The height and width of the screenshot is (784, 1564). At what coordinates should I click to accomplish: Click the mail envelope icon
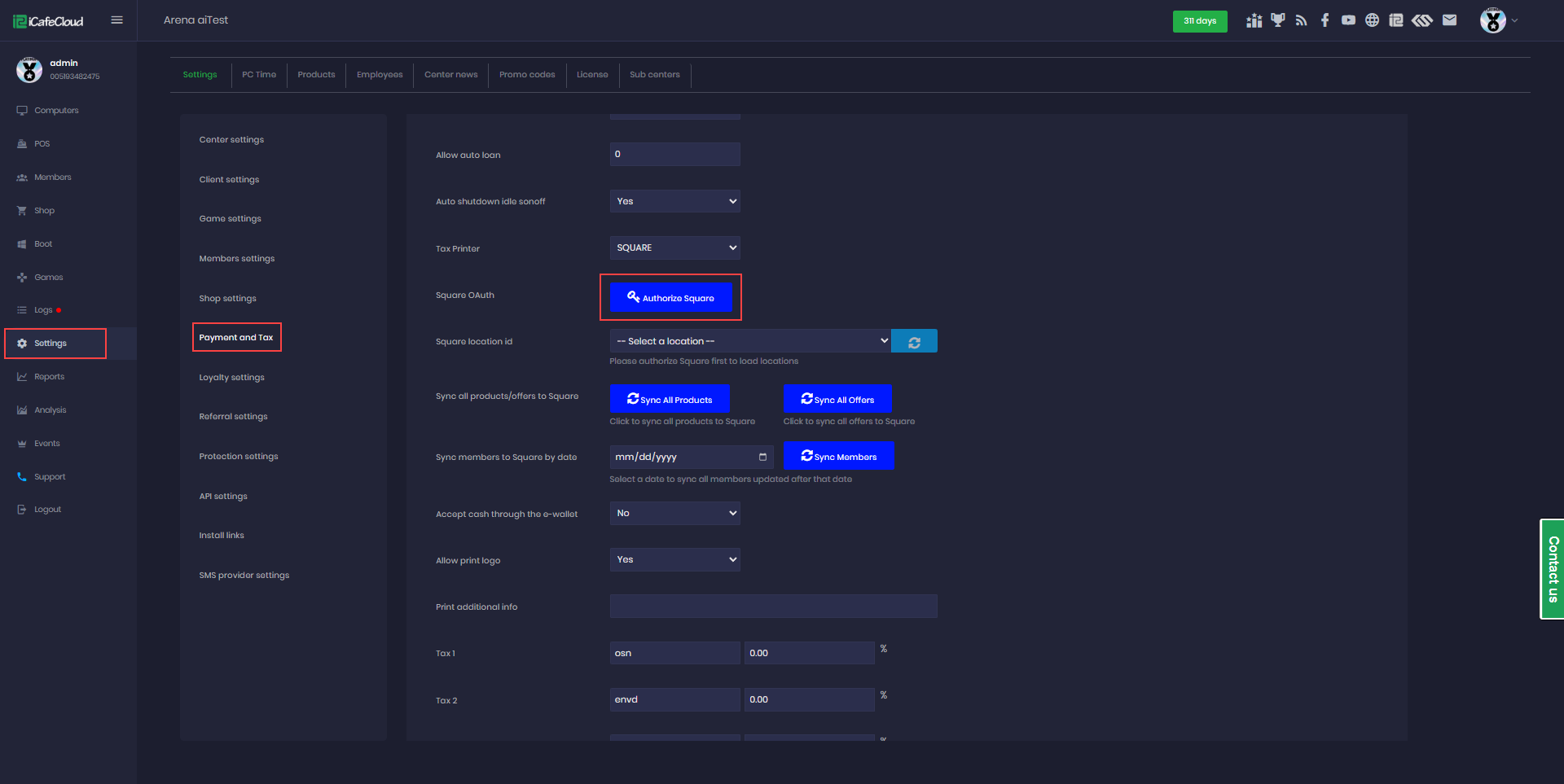point(1449,20)
